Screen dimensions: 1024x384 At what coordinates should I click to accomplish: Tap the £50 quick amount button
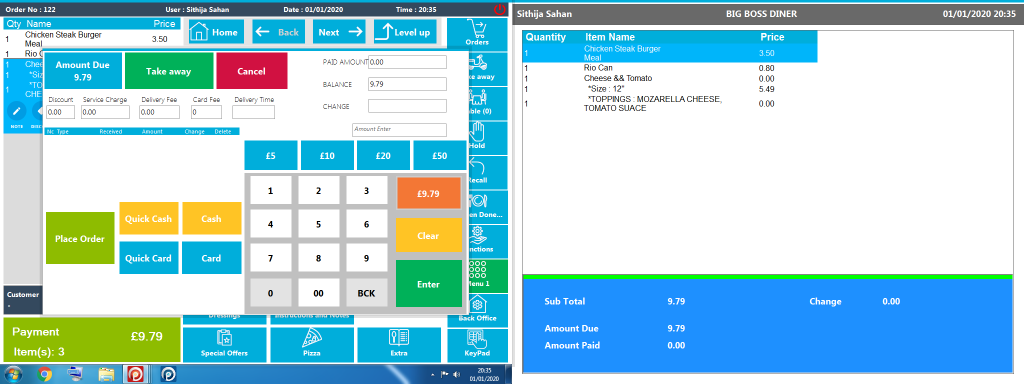(x=440, y=155)
